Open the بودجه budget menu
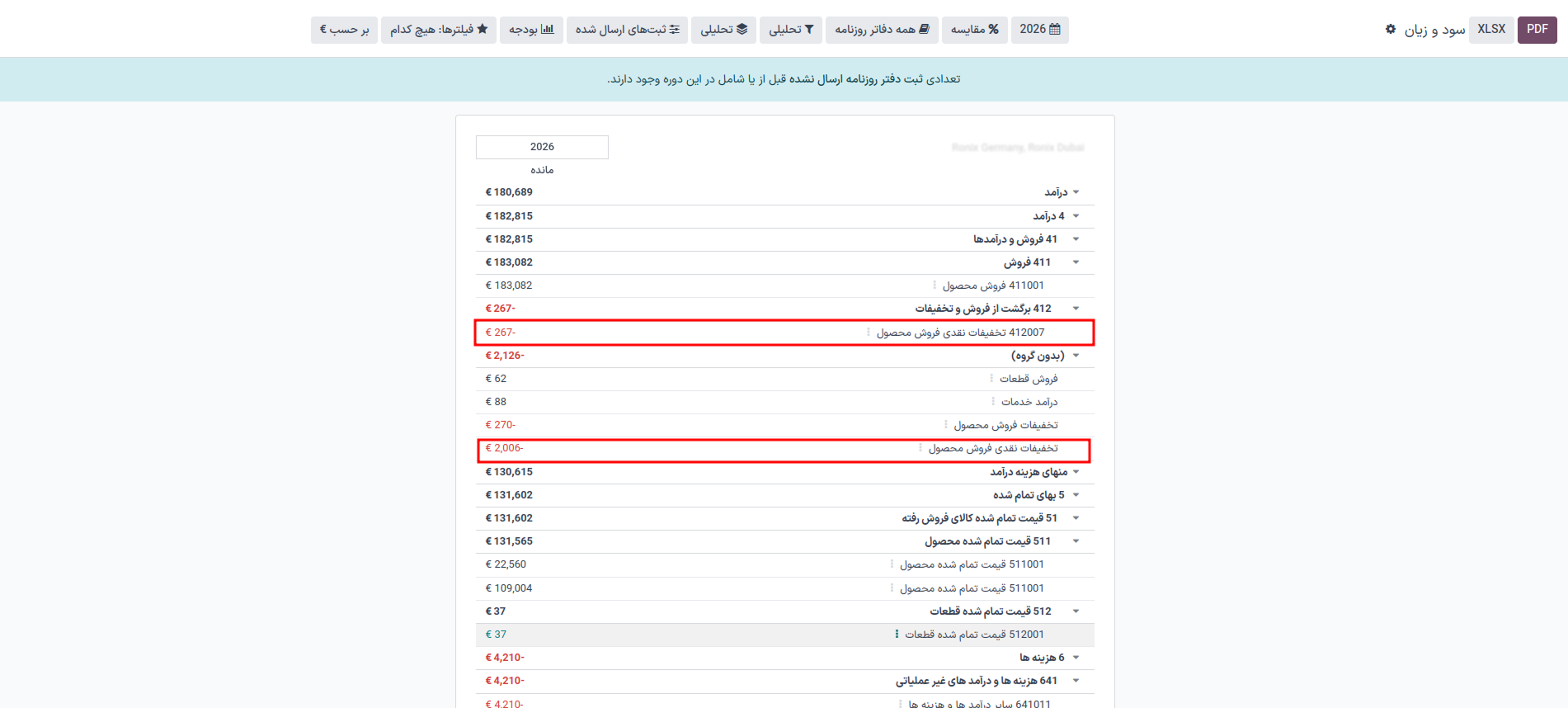 tap(531, 29)
